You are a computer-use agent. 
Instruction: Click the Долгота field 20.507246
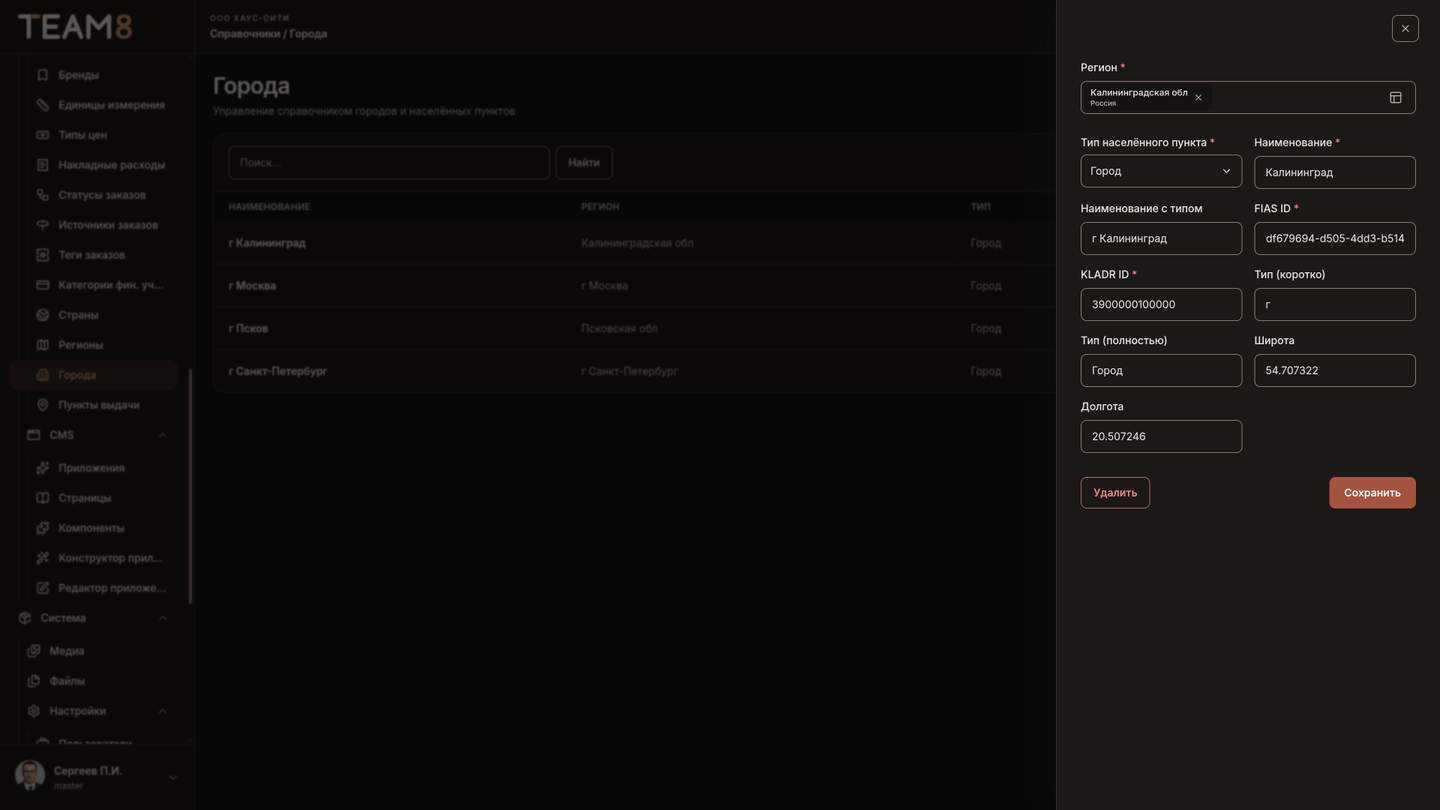coord(1161,436)
